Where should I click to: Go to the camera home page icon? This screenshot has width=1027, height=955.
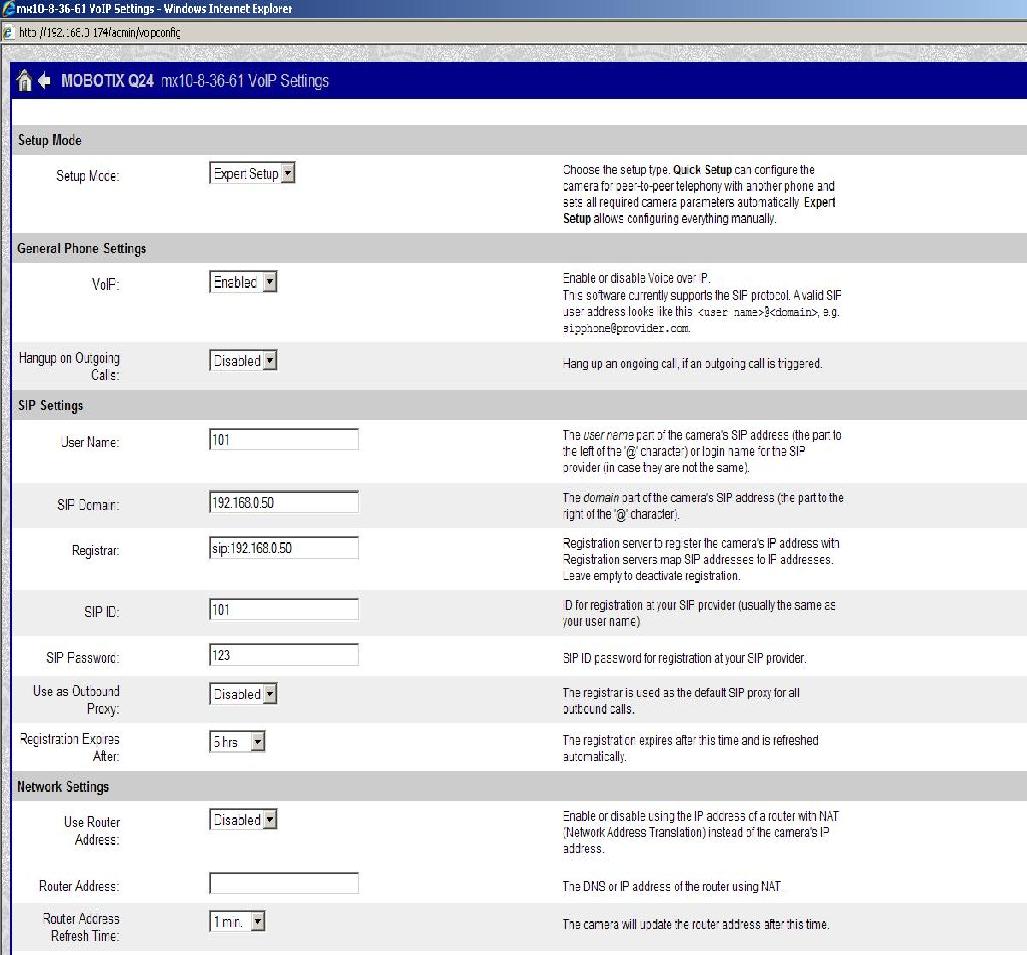tap(24, 80)
